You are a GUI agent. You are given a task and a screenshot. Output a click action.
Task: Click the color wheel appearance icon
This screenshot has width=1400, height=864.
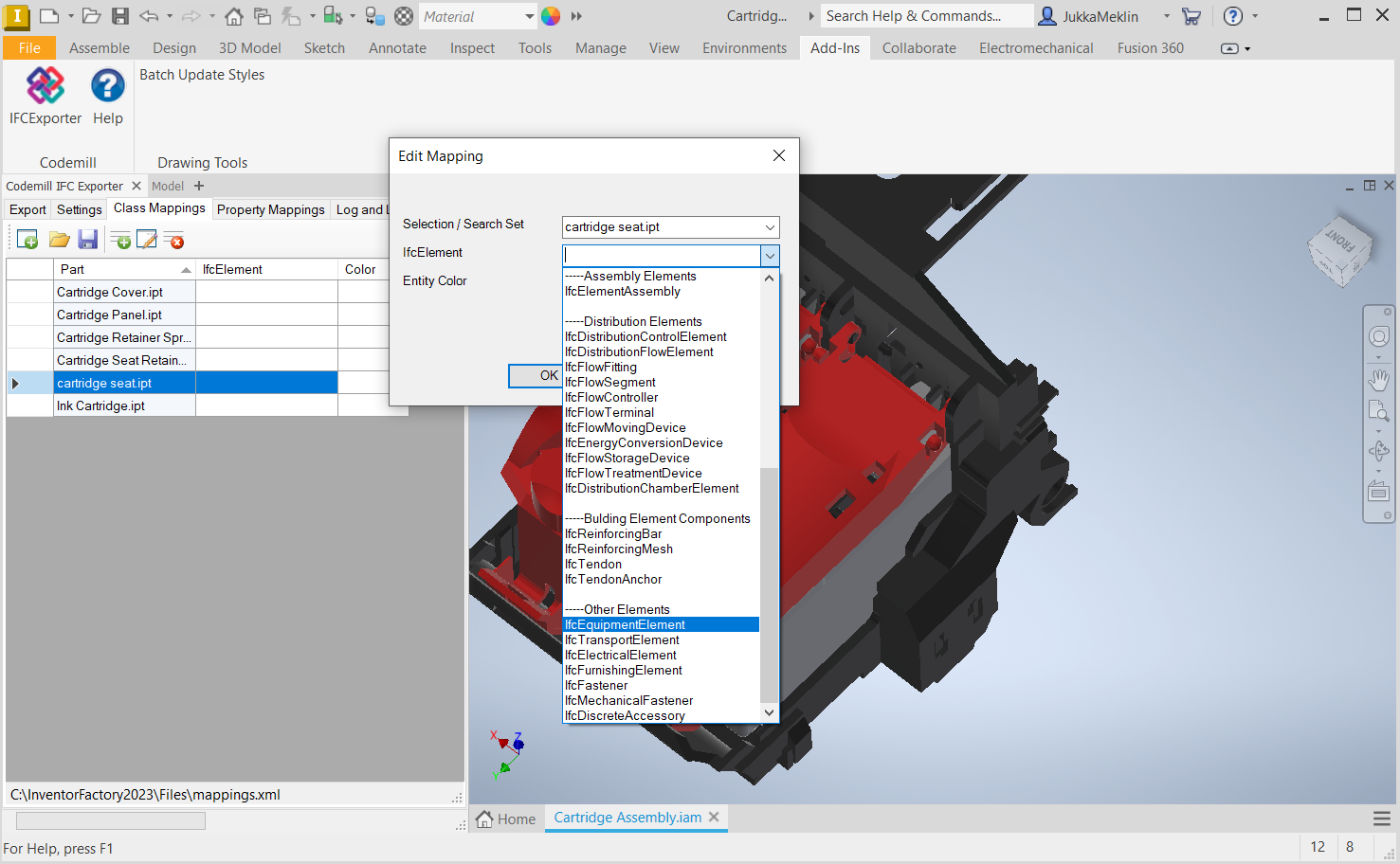551,16
